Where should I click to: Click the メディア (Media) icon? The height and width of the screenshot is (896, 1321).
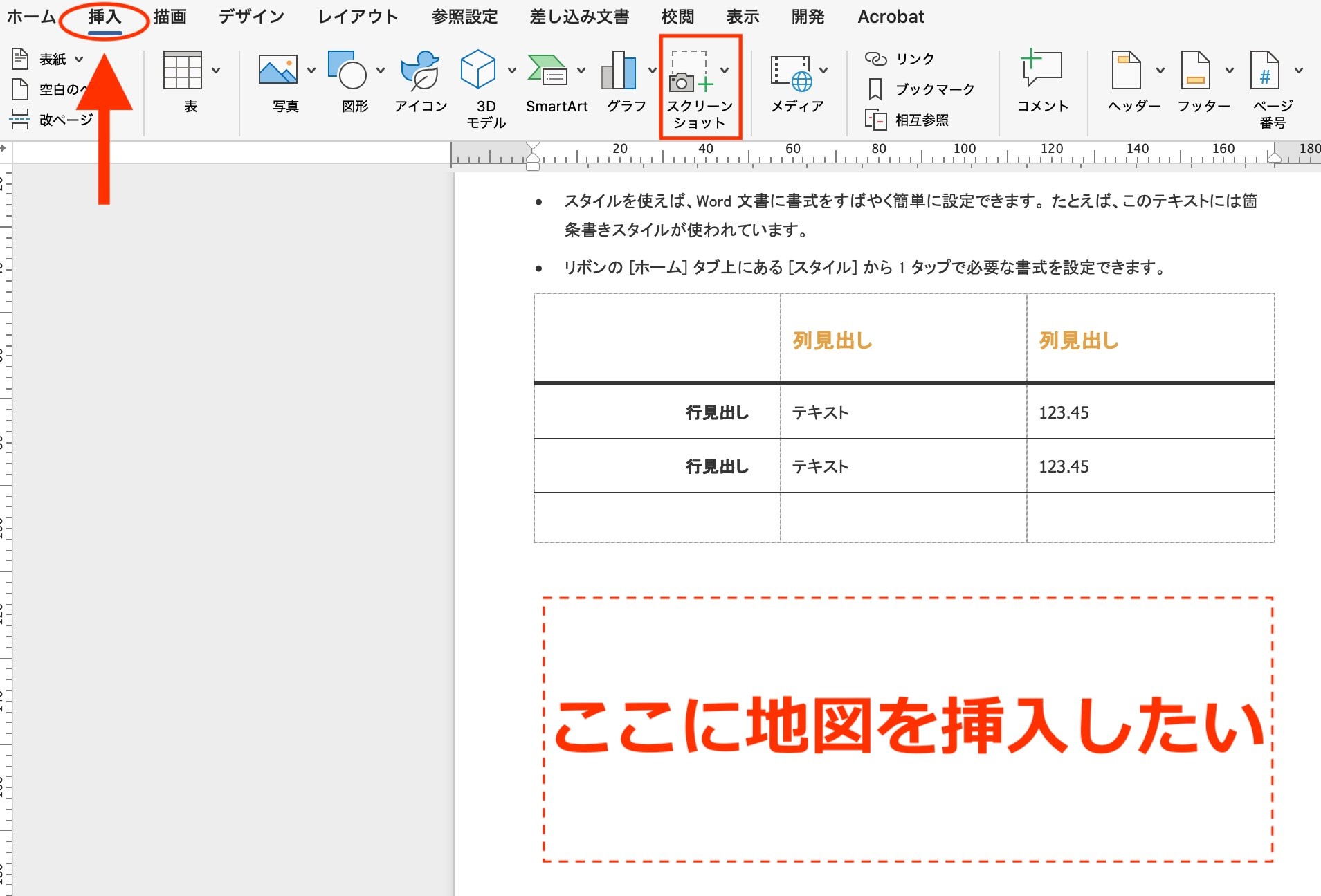[792, 73]
